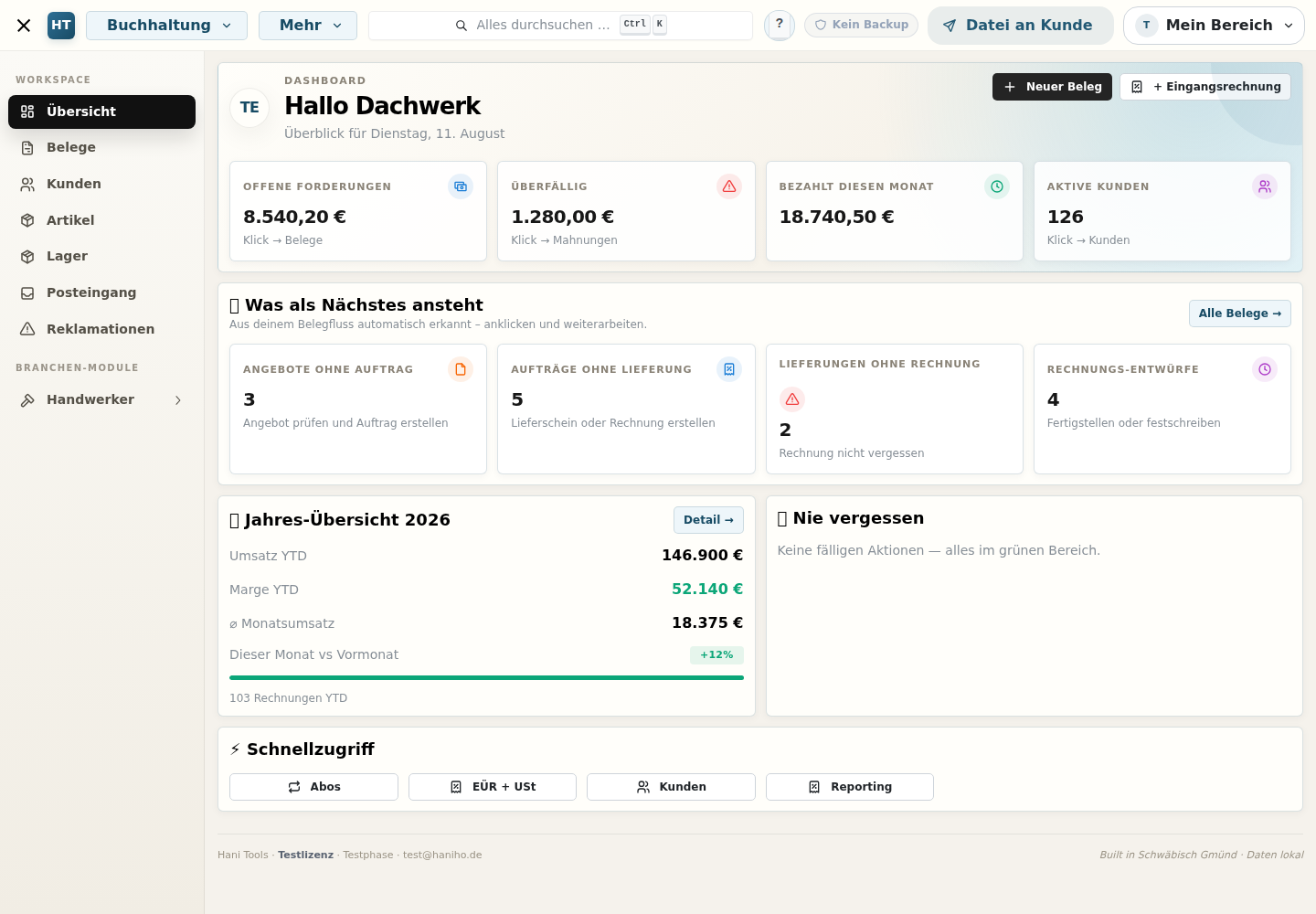
Task: Click 'test@haniho.de' in the footer
Action: [x=442, y=856]
